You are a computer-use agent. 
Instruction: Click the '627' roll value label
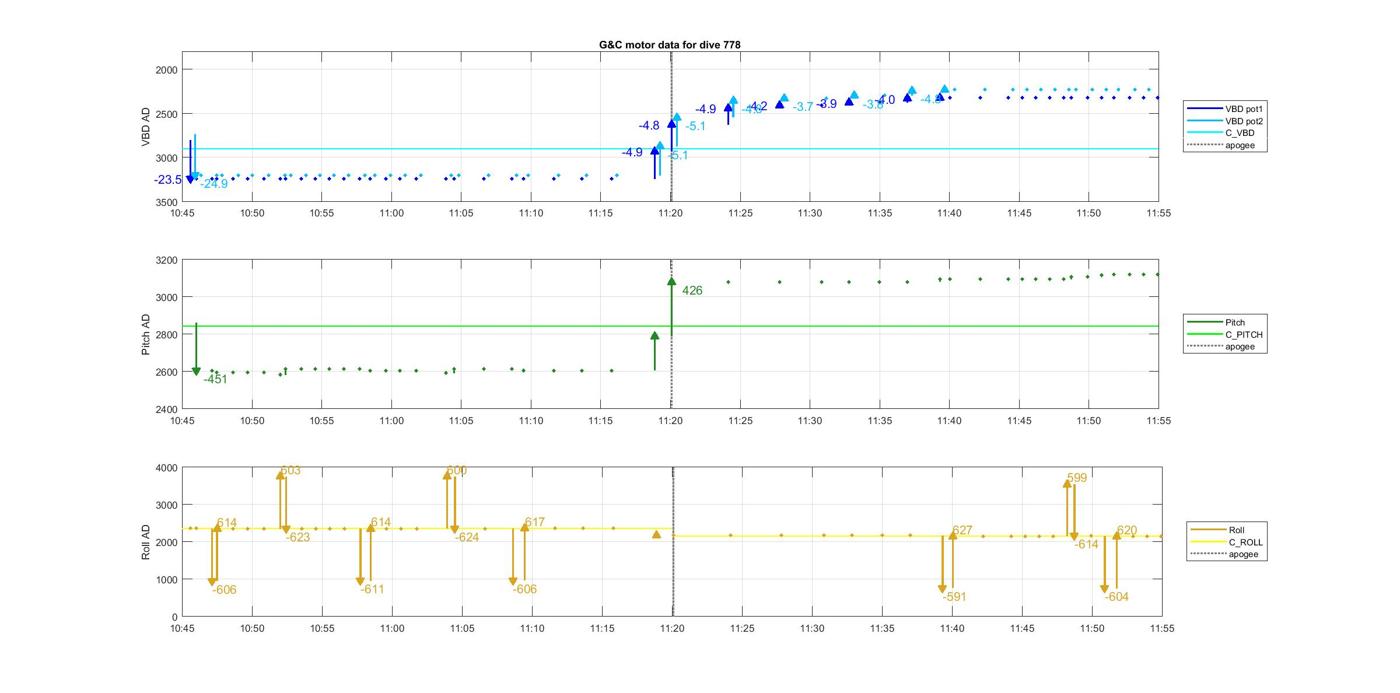point(962,531)
